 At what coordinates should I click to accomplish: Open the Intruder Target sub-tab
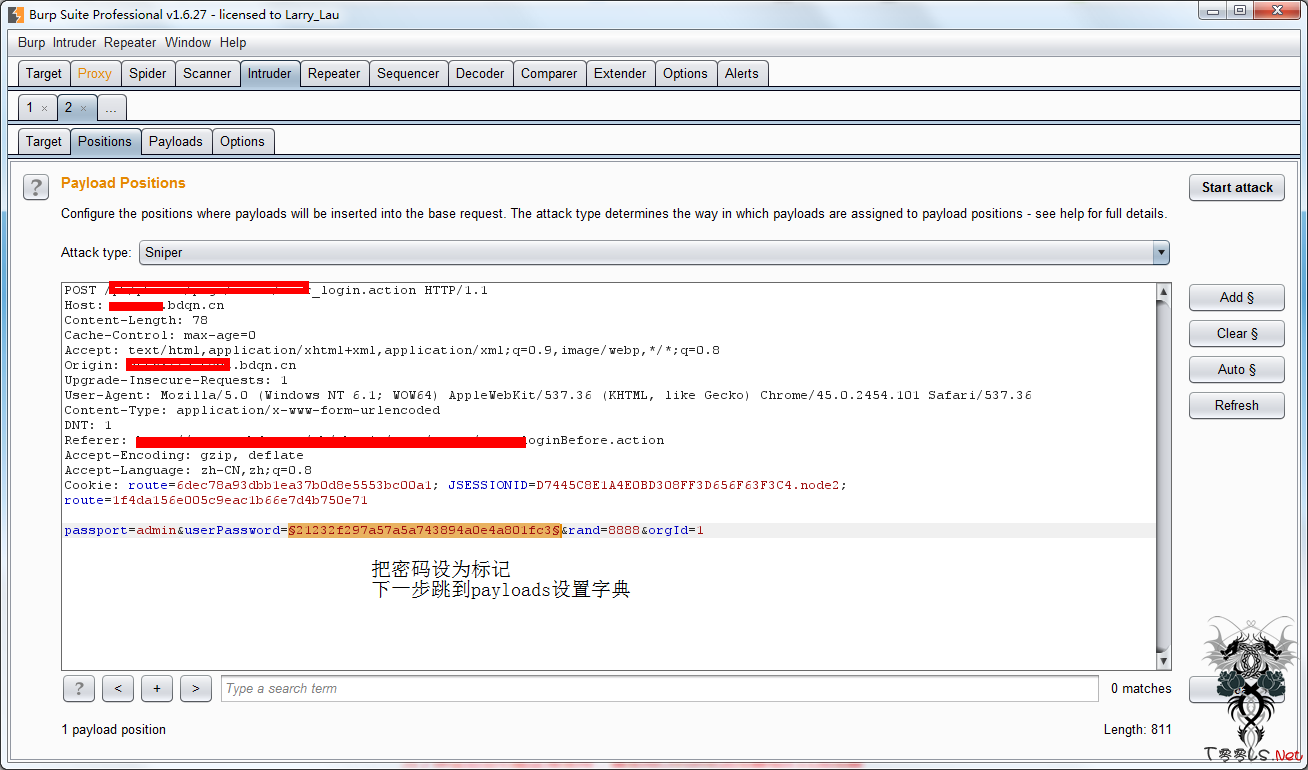[44, 141]
